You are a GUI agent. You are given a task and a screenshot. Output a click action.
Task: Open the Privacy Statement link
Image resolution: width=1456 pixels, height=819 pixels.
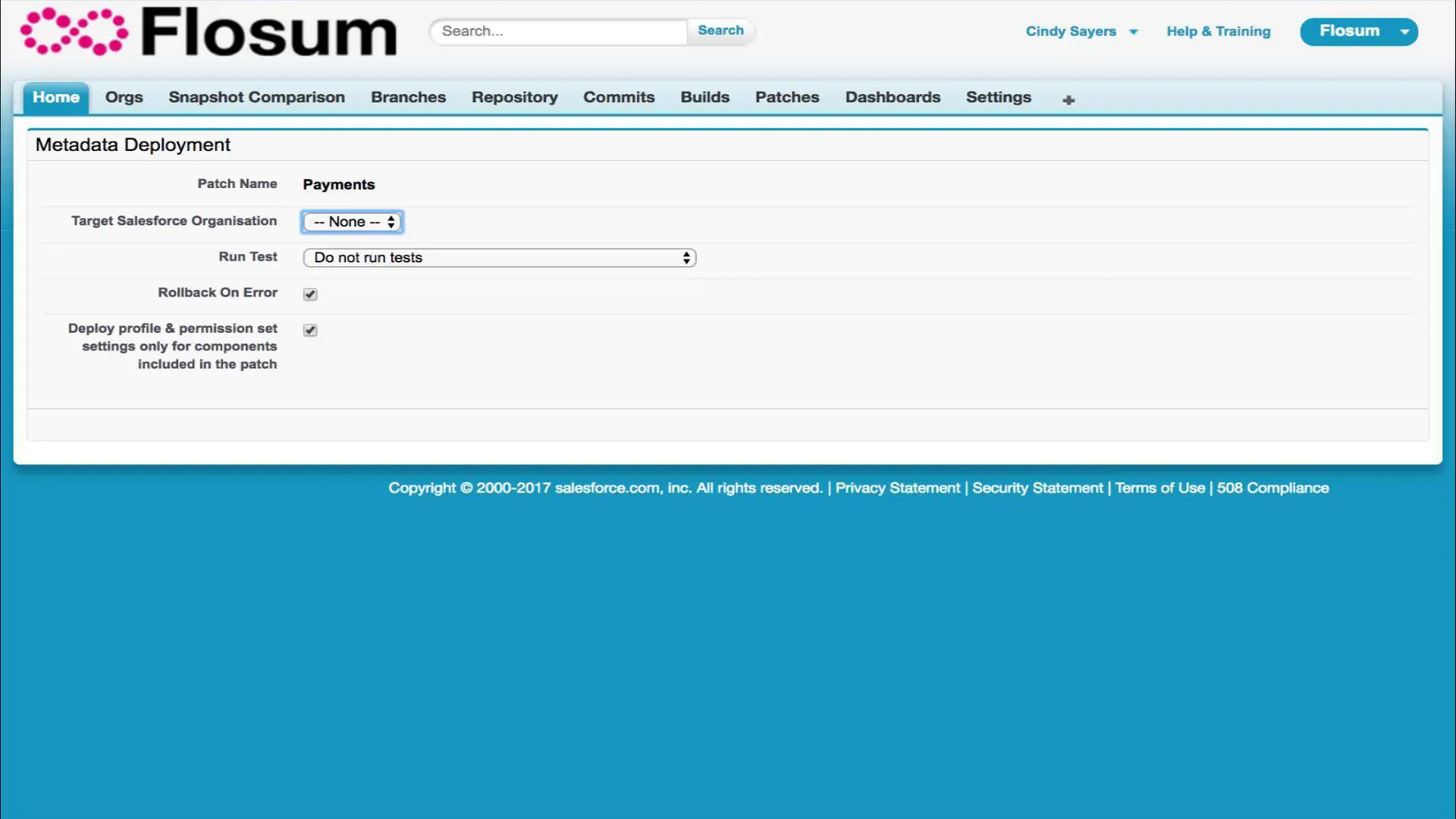[x=897, y=488]
